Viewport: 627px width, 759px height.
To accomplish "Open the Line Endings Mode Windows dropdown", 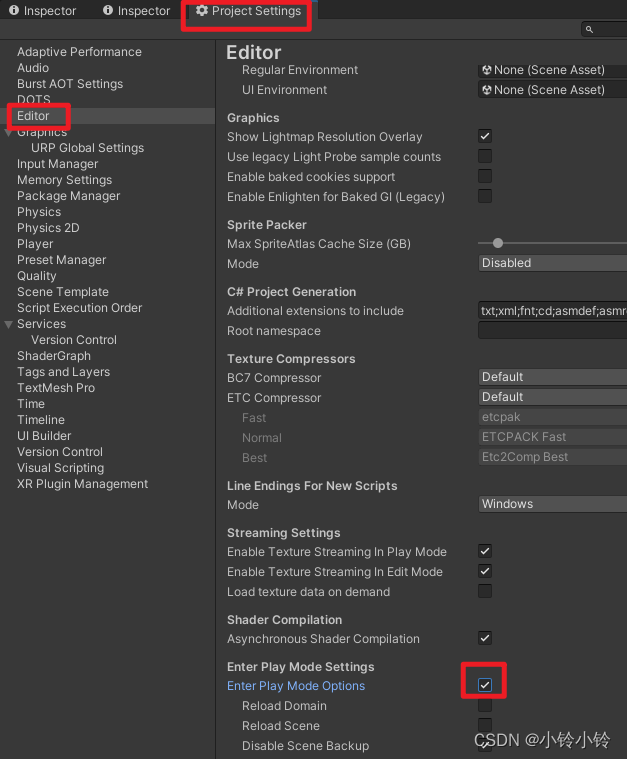I will pos(552,504).
